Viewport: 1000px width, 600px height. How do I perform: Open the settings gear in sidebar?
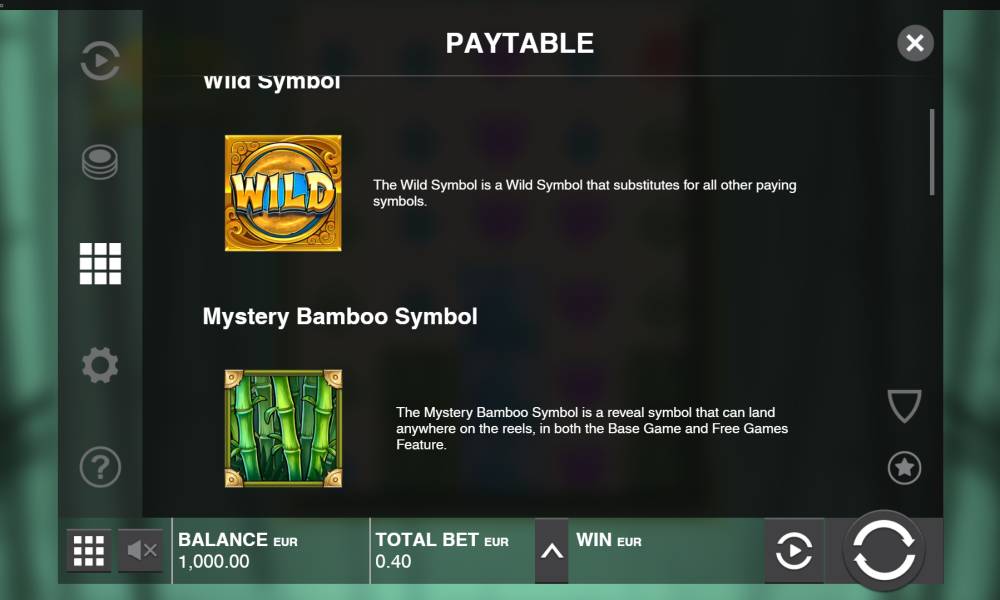click(100, 365)
